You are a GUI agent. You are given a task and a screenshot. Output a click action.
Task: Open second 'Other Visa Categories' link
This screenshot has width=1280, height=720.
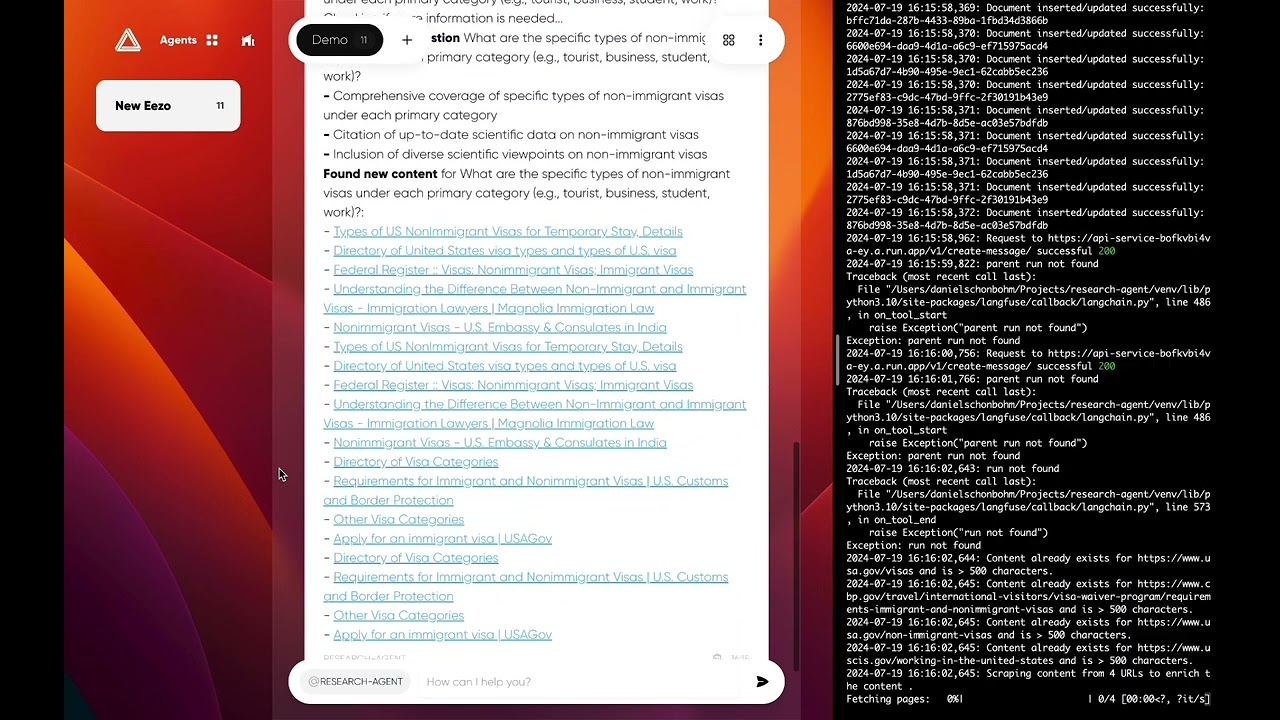click(399, 616)
